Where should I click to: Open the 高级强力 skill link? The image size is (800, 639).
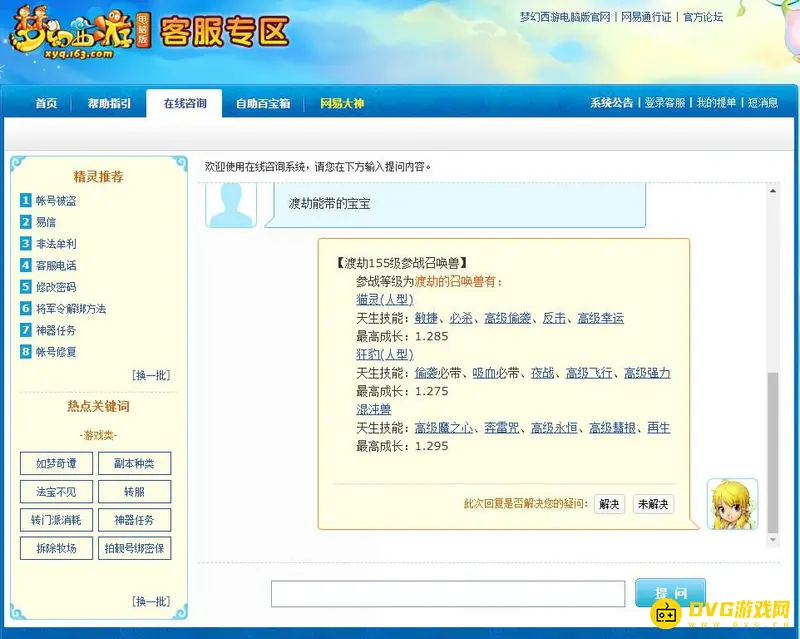647,373
